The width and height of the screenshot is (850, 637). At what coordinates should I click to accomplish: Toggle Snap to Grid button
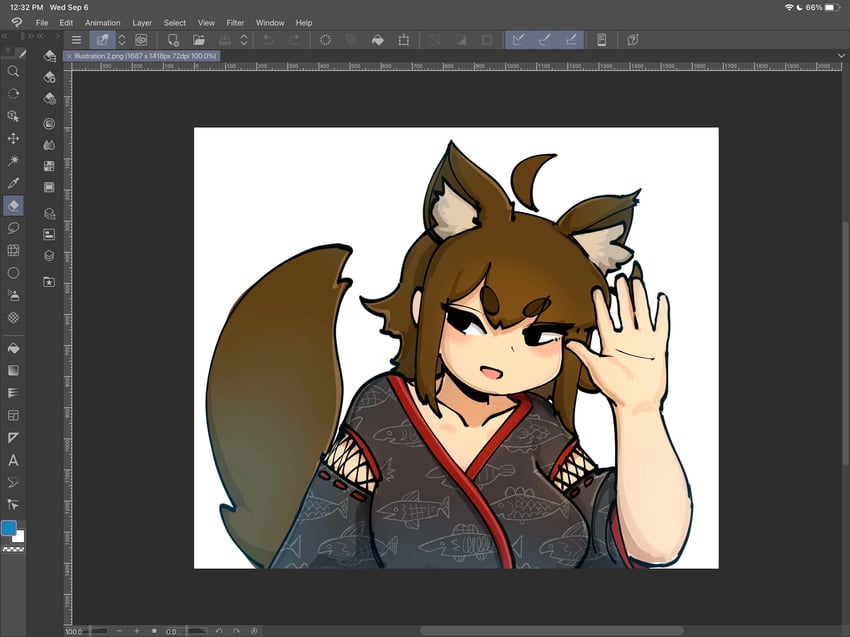(571, 40)
